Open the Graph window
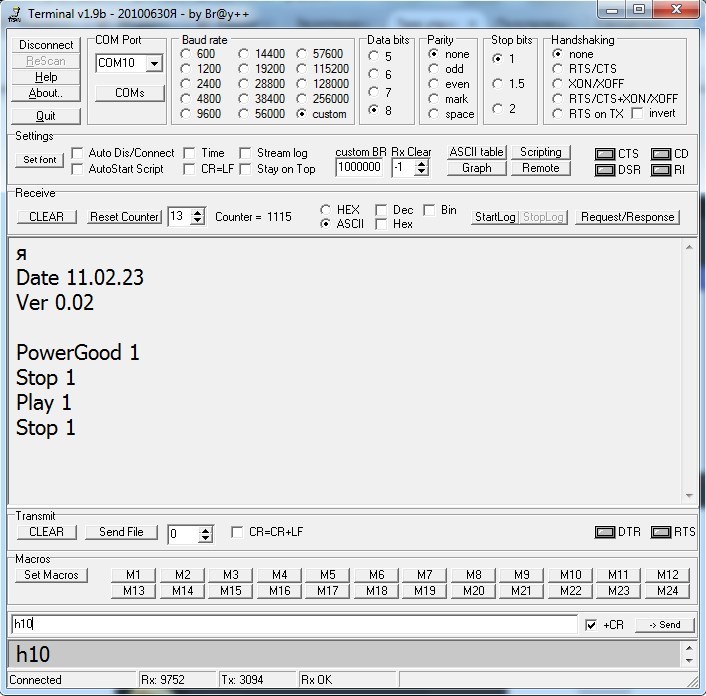The width and height of the screenshot is (706, 696). tap(477, 168)
